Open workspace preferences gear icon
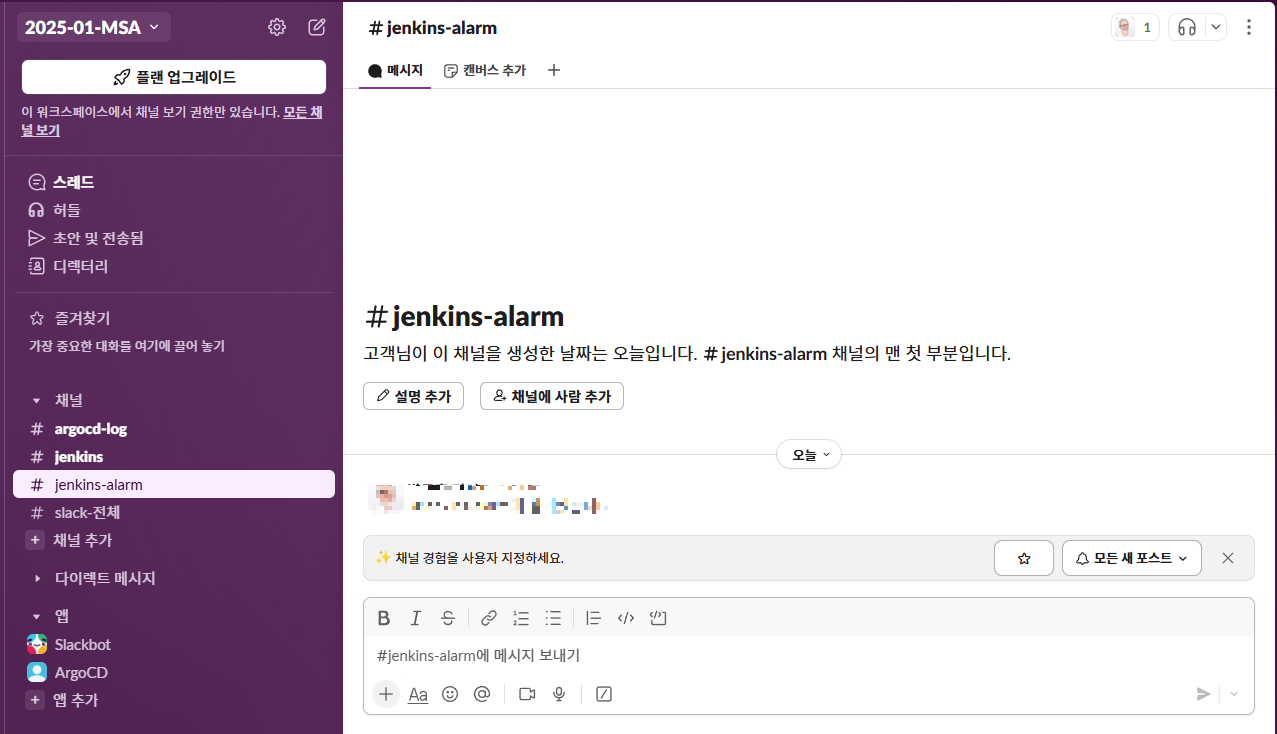 (277, 27)
